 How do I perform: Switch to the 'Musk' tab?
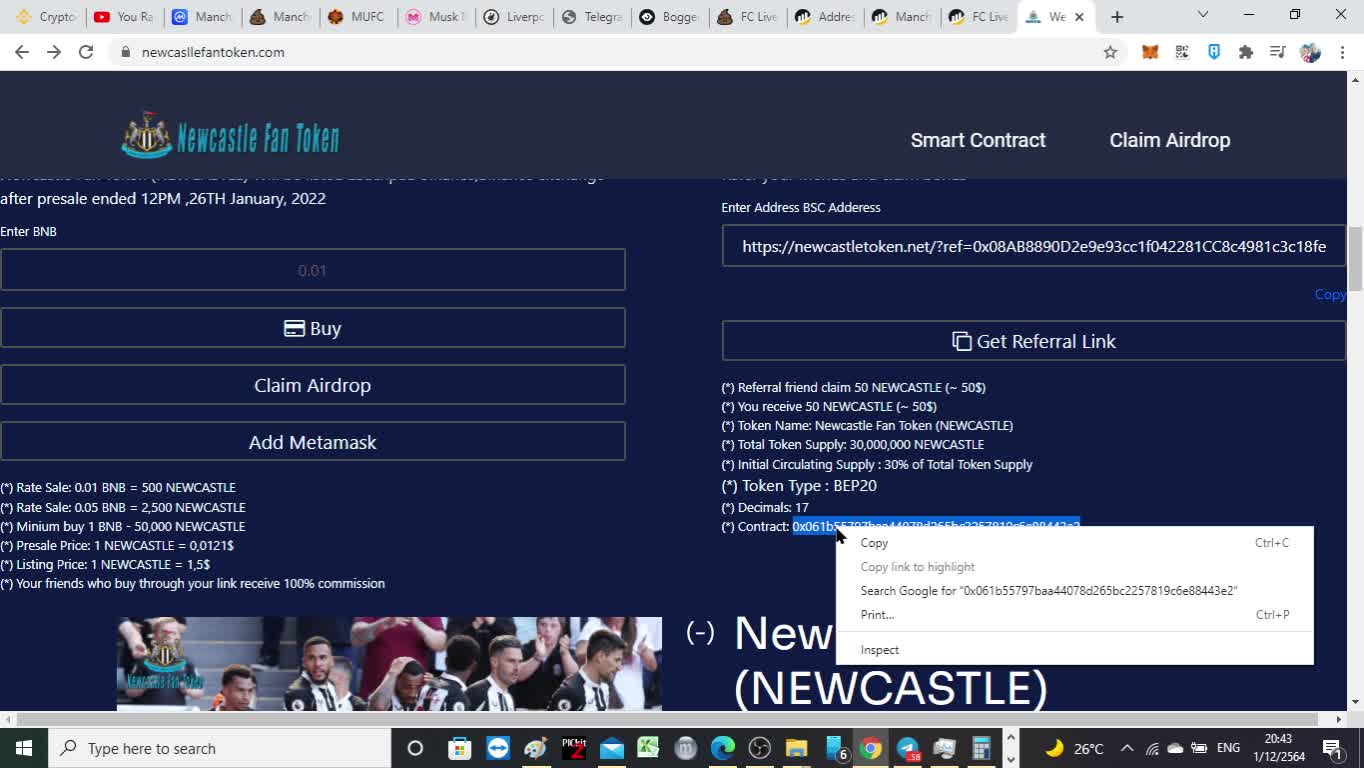point(435,17)
